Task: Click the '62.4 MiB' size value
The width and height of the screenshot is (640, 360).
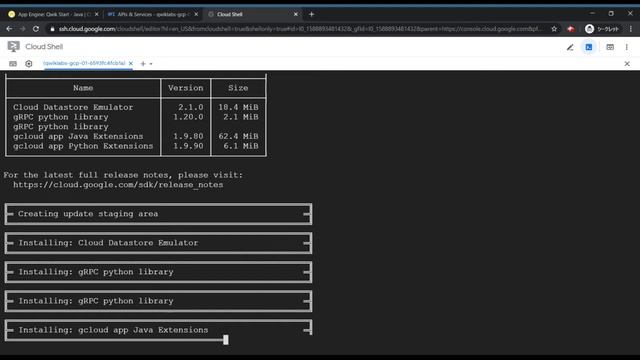Action: click(238, 136)
